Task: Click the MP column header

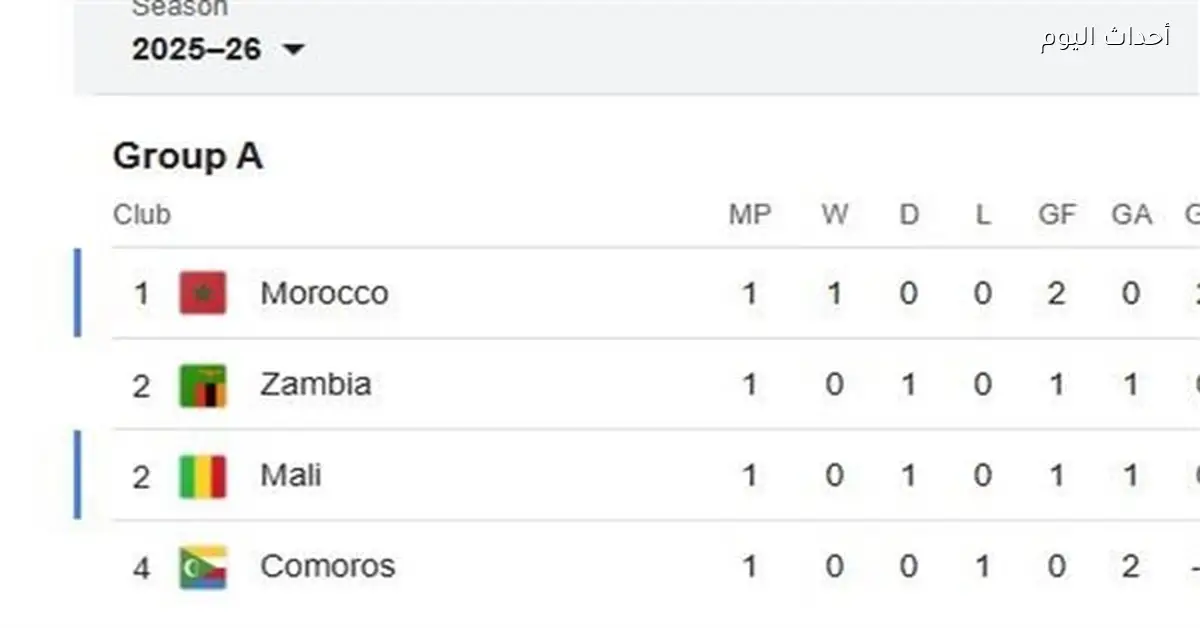Action: click(x=749, y=215)
